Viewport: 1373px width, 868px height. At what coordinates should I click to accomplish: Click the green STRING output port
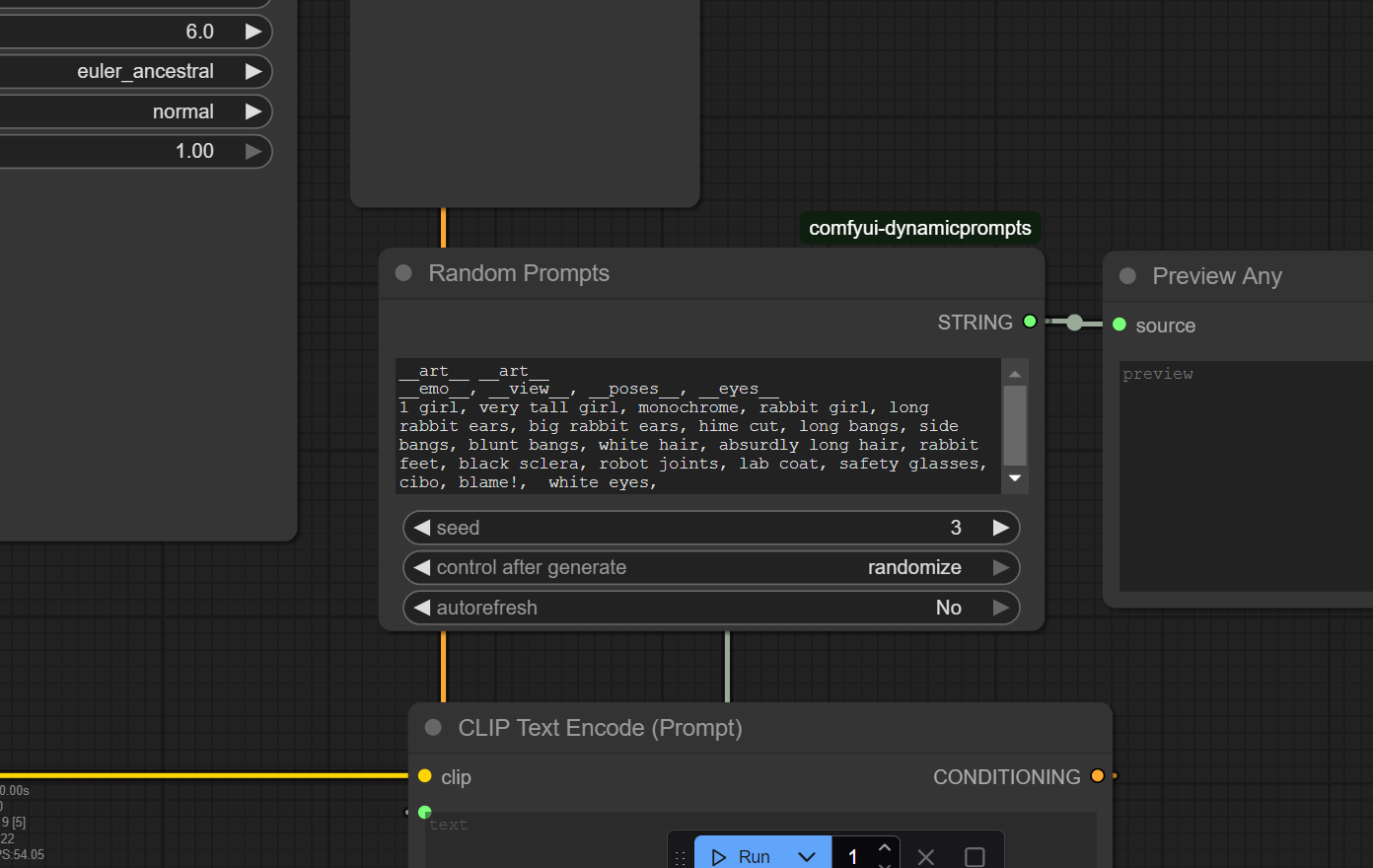1030,322
